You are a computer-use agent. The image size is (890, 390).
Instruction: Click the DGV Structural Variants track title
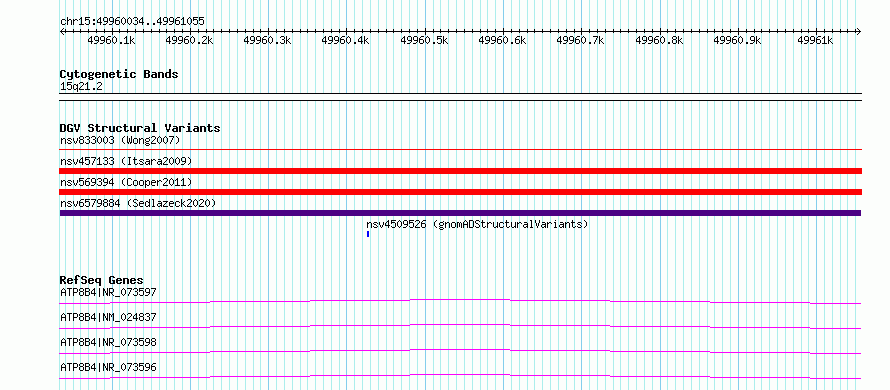coord(140,128)
